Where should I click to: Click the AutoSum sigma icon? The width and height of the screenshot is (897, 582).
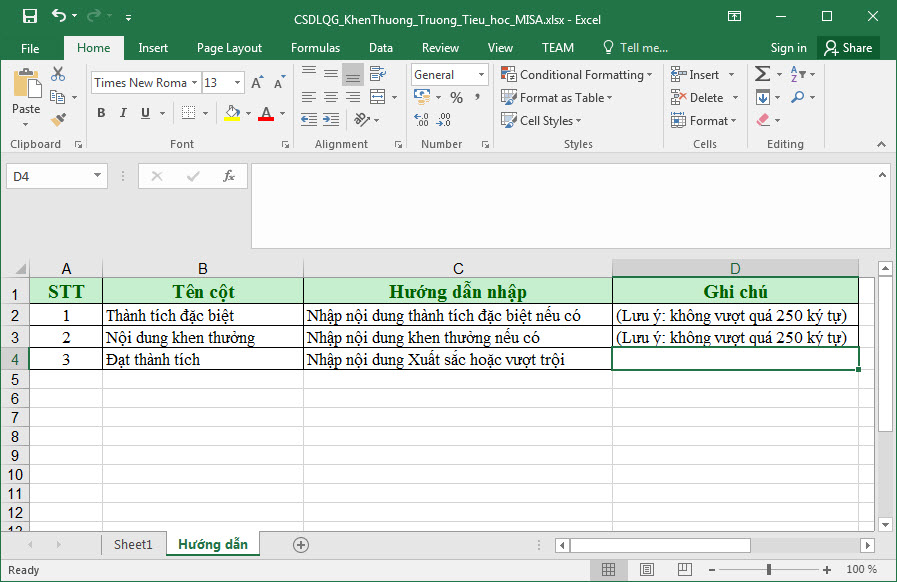click(762, 75)
